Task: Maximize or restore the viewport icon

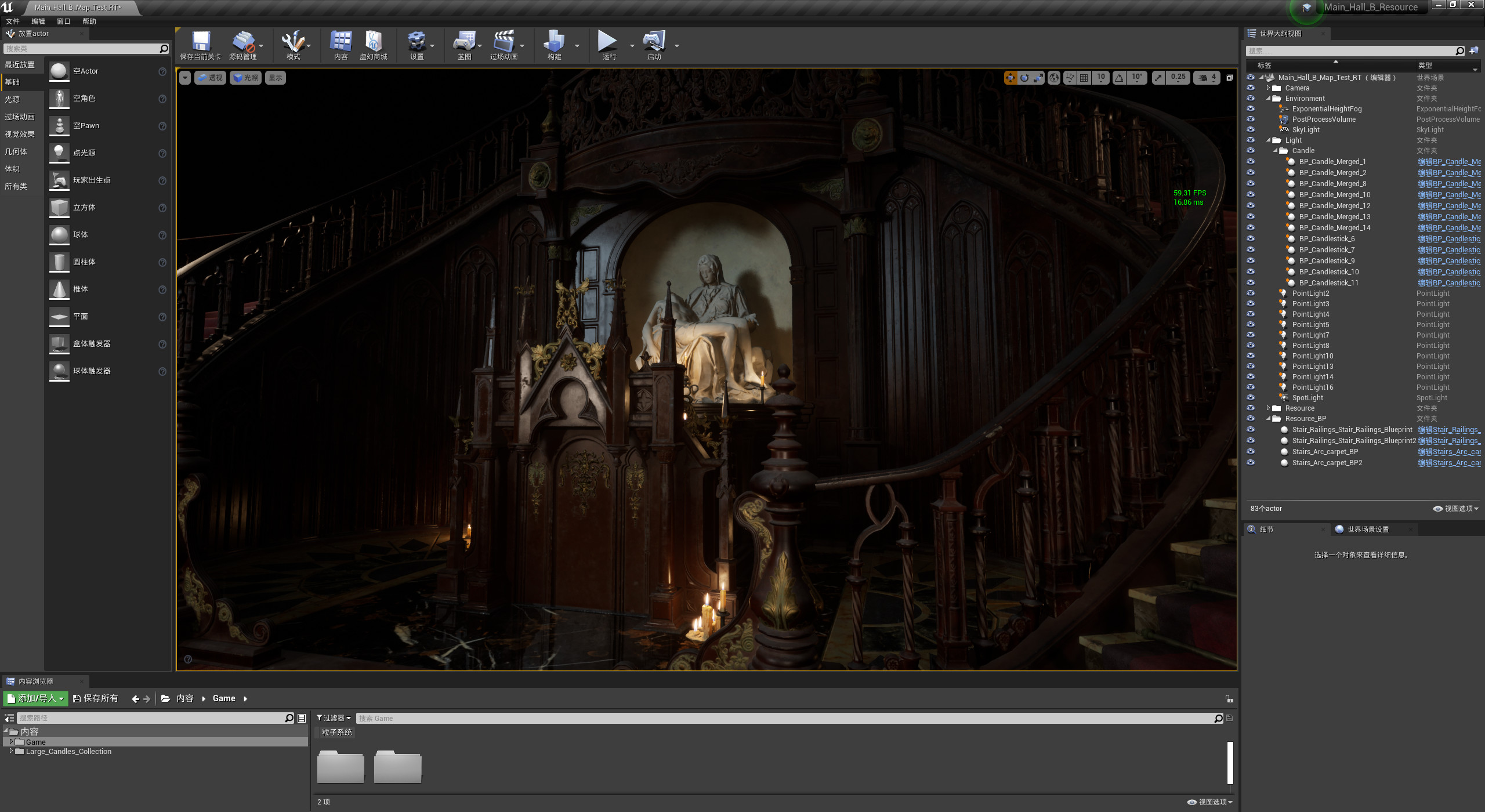Action: click(1229, 78)
